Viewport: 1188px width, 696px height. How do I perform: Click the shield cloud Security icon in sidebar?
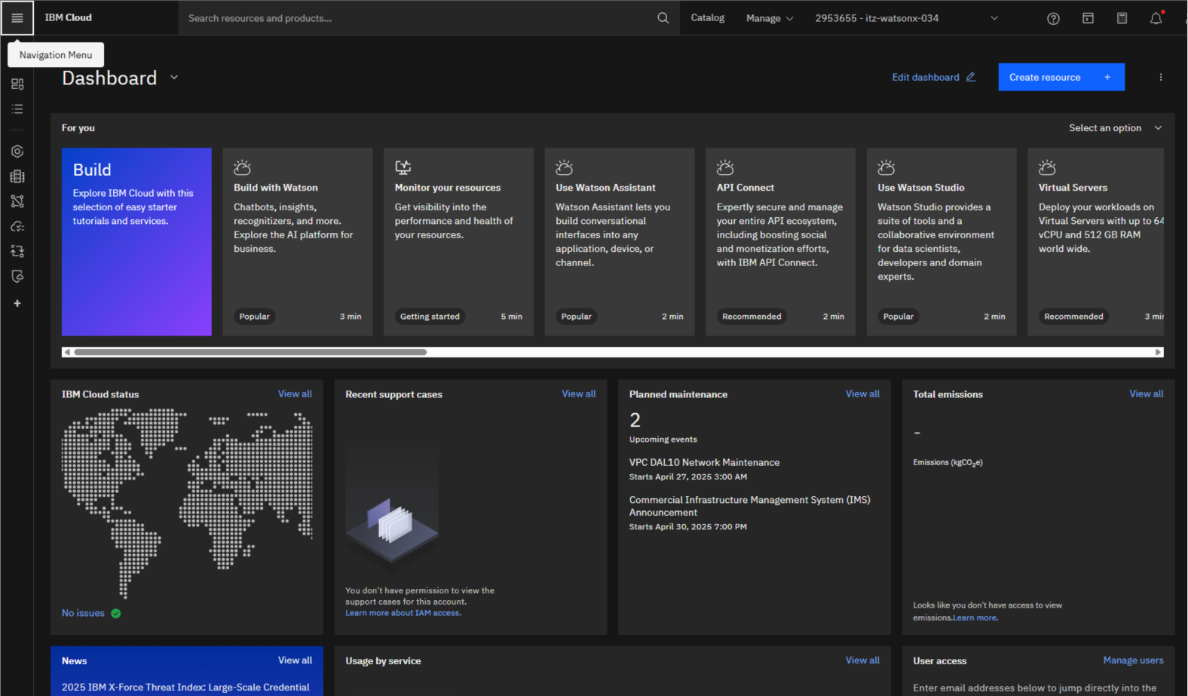17,276
